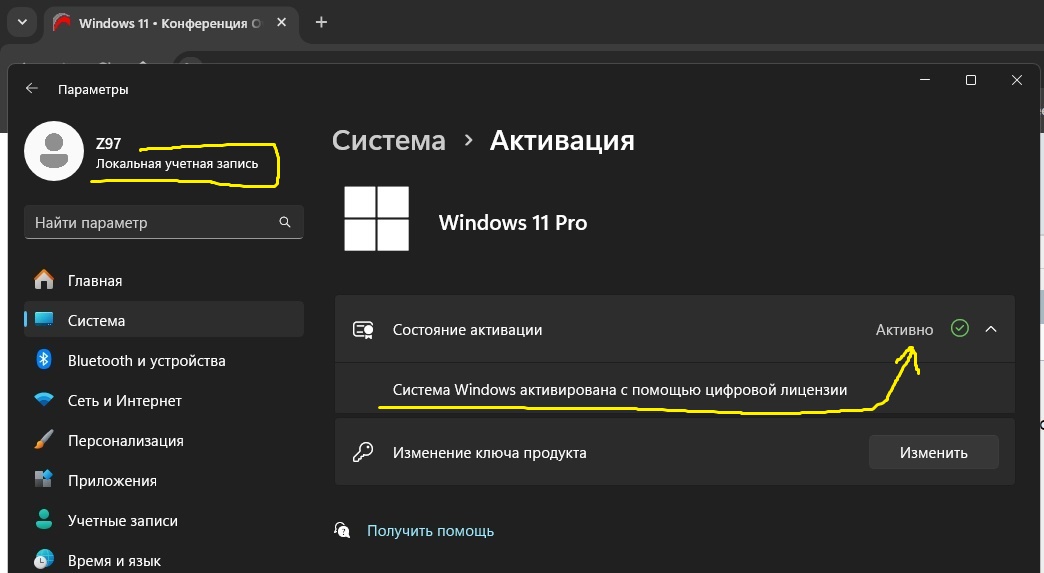Click the help chat icon beside Получить помощь

pos(342,530)
